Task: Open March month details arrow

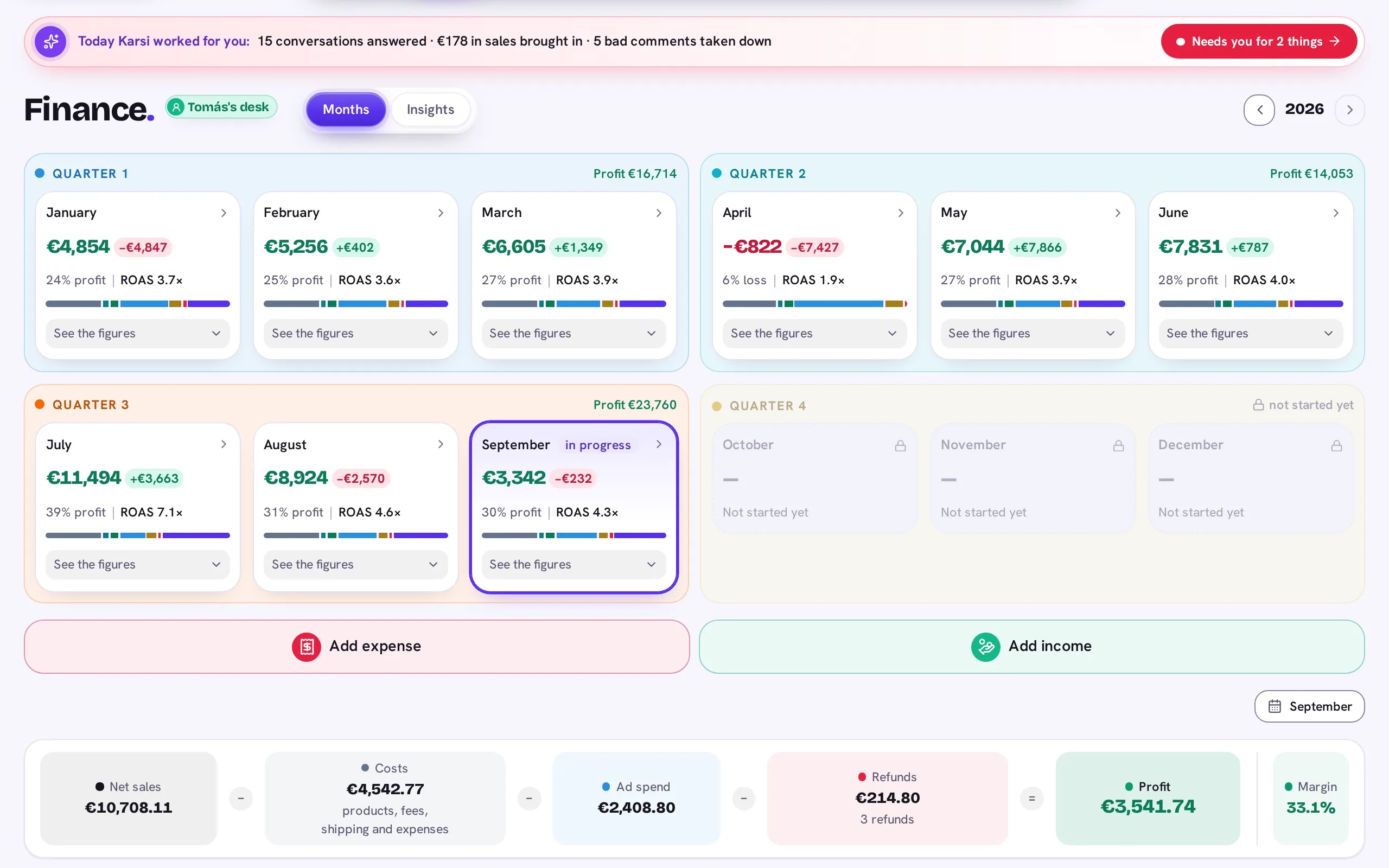Action: [x=659, y=213]
